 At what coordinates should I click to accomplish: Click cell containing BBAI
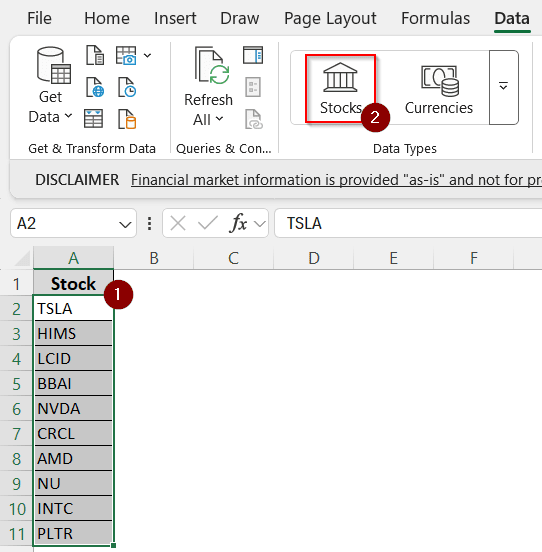tap(73, 384)
